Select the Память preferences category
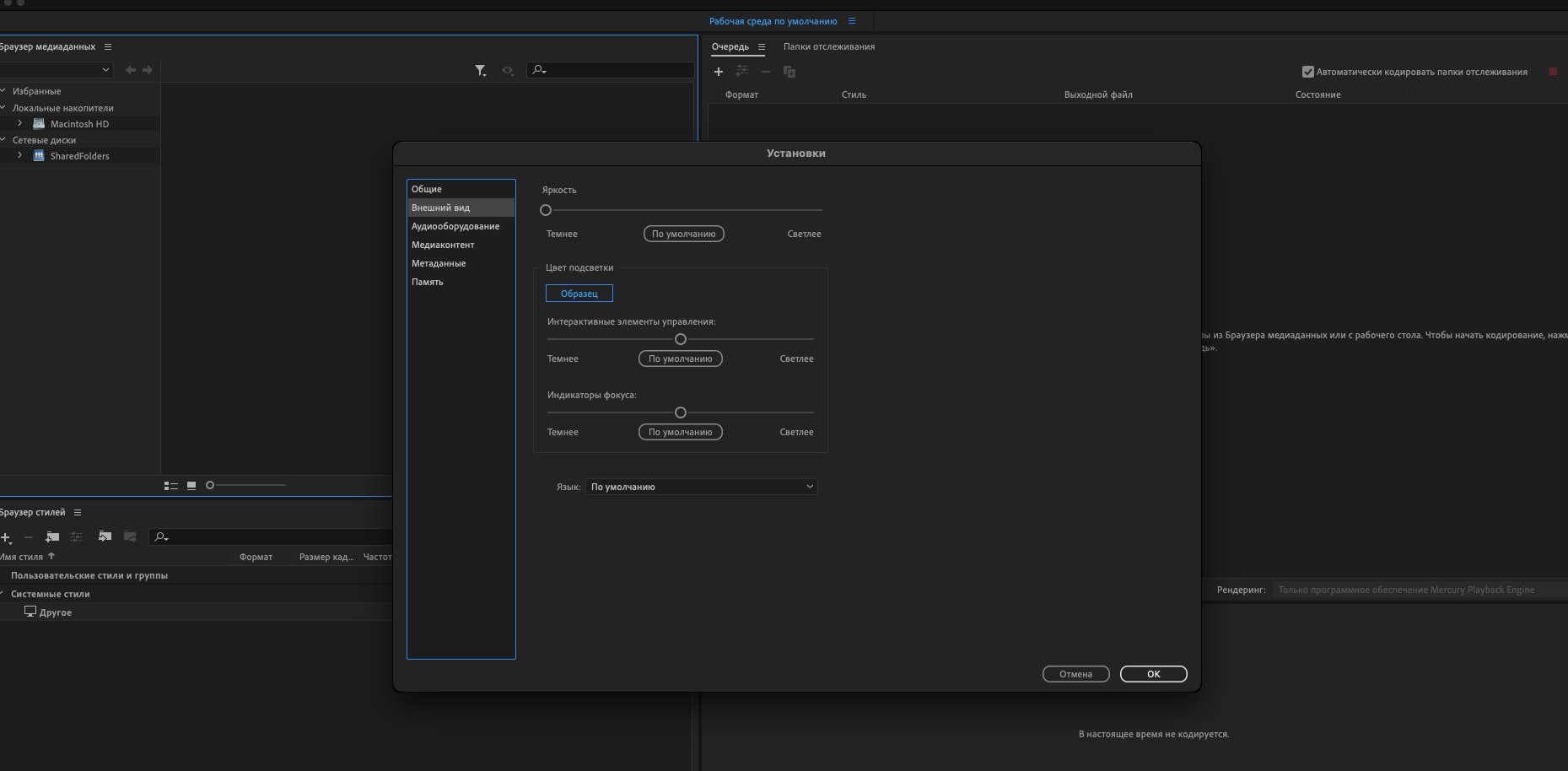Screen dimensions: 1568x771 428,282
